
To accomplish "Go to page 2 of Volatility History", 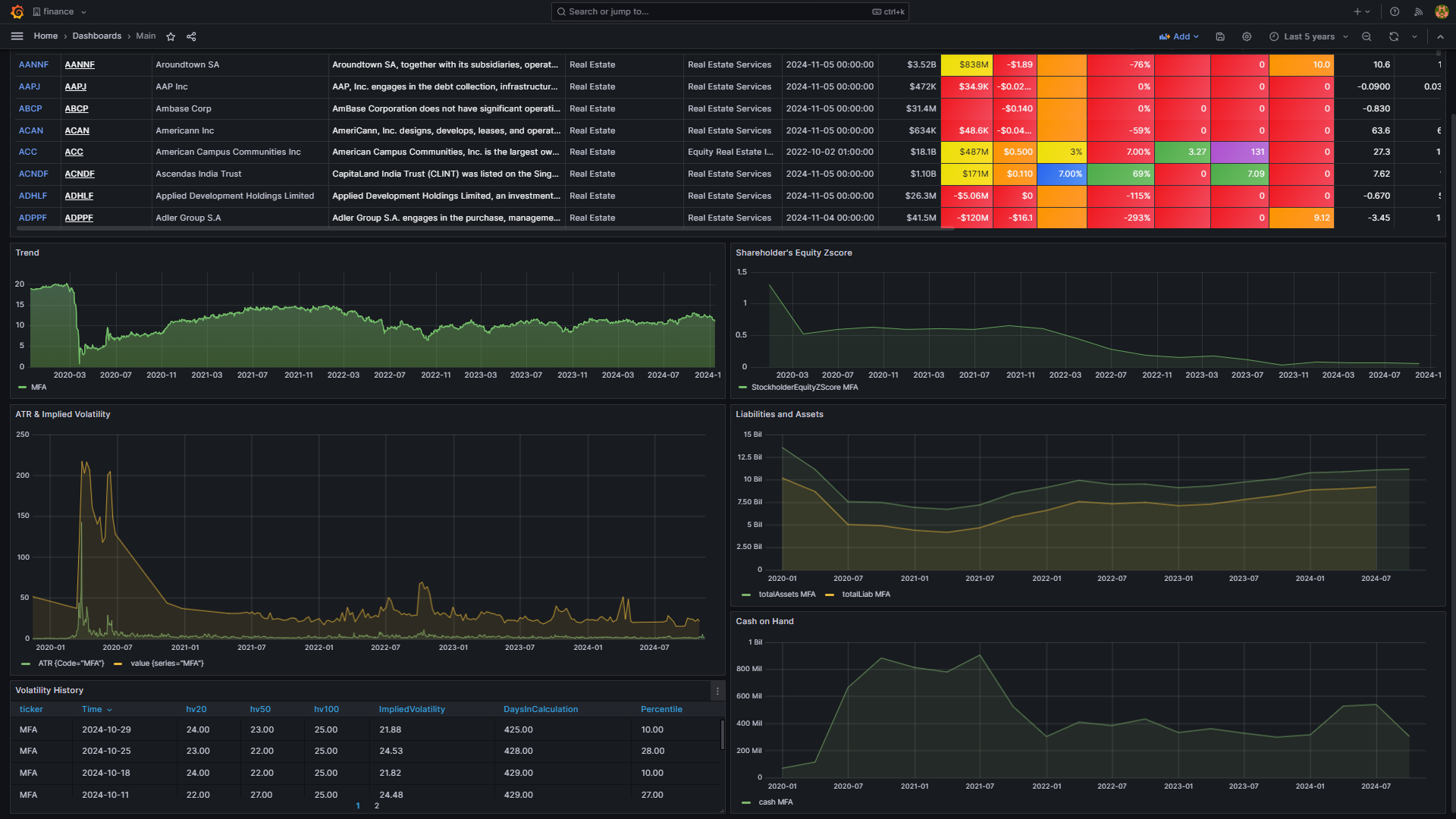I will [375, 806].
